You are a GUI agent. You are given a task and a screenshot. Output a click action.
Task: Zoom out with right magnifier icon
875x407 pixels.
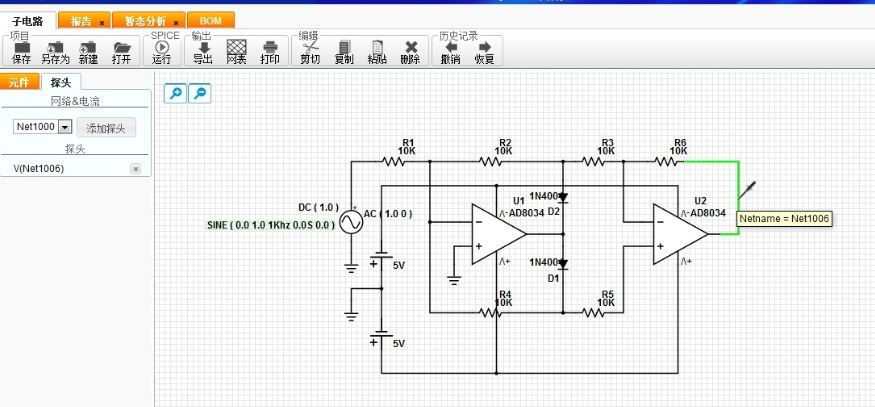point(200,93)
